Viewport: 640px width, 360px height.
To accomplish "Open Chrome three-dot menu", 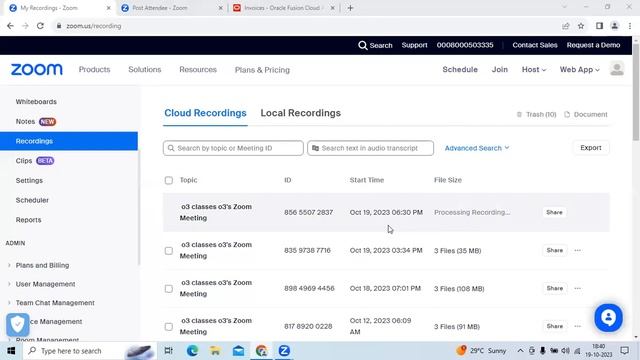I will click(x=630, y=26).
